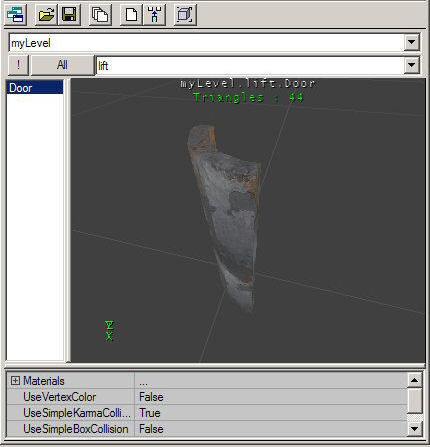Open a static mesh package
Screen dimensions: 430x447
coord(46,14)
